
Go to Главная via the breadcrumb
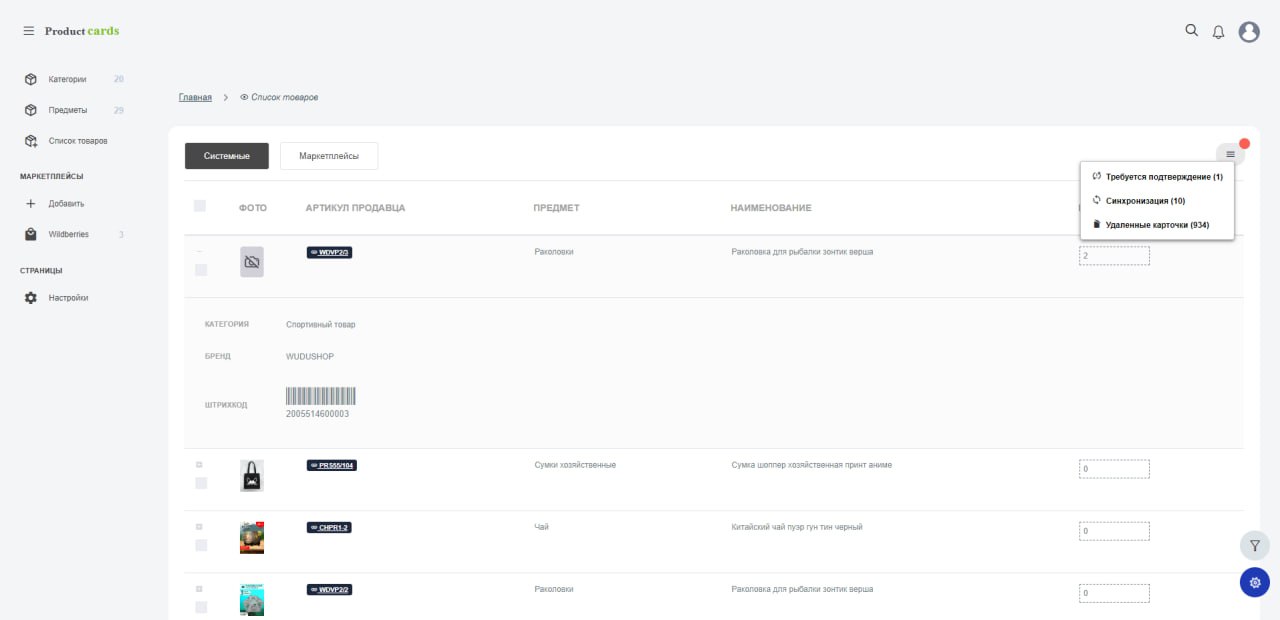195,97
